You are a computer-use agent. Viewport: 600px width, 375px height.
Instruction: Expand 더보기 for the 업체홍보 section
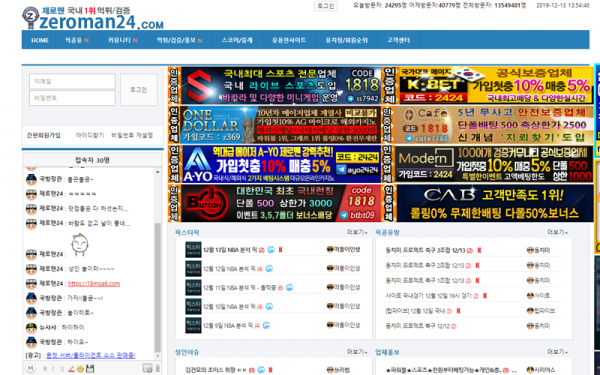(x=558, y=352)
